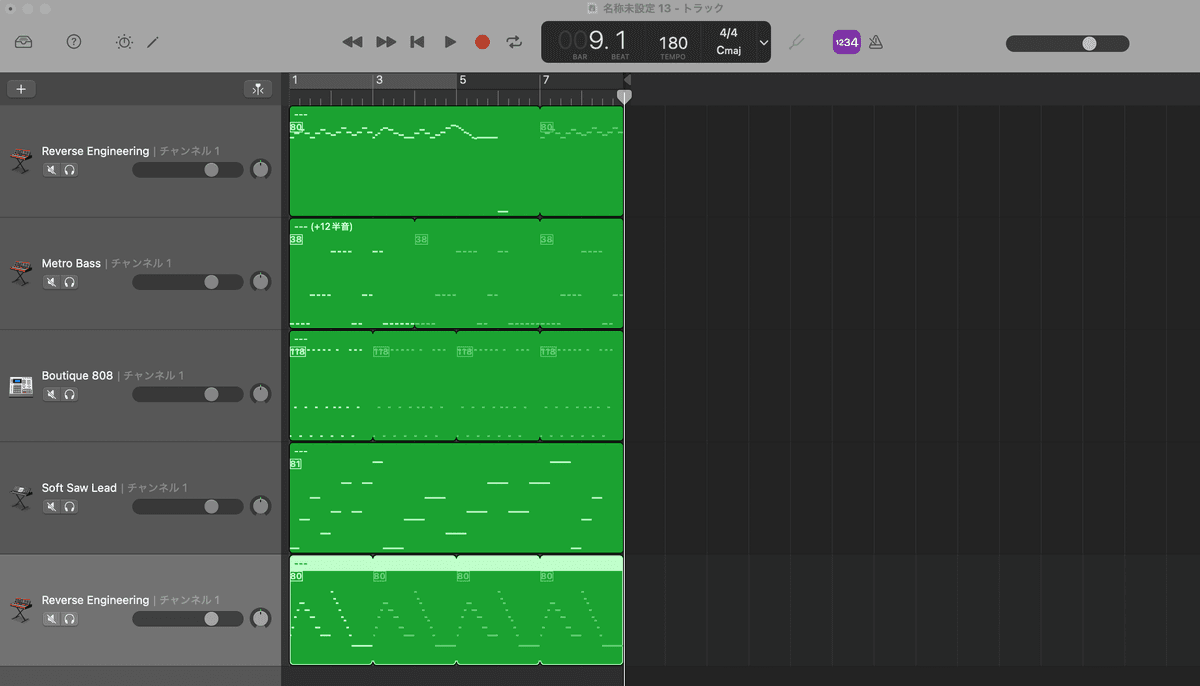Image resolution: width=1200 pixels, height=686 pixels.
Task: Select the Metro Bass region labeled +12半音
Action: click(x=456, y=274)
